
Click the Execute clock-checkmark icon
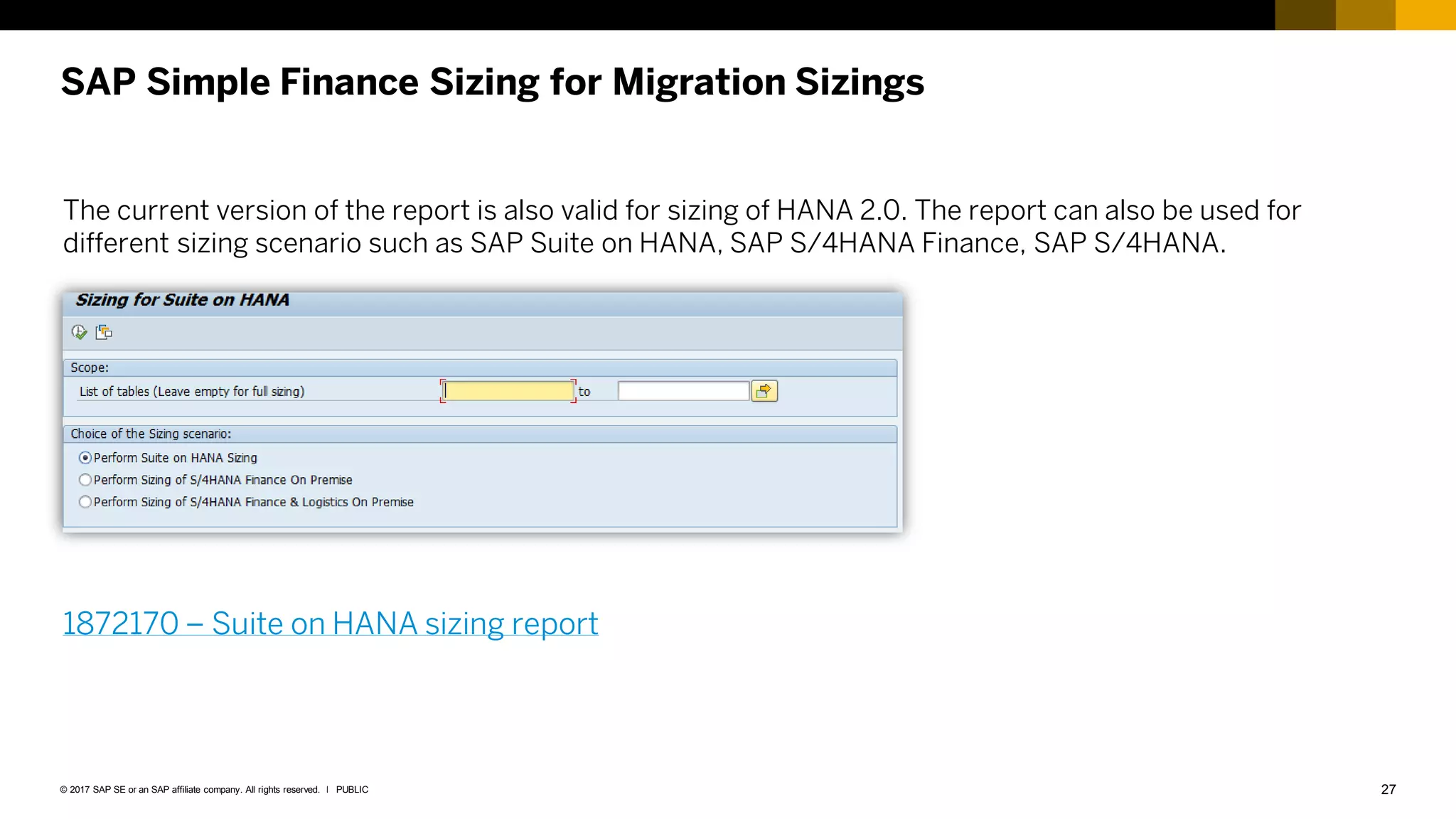click(79, 332)
